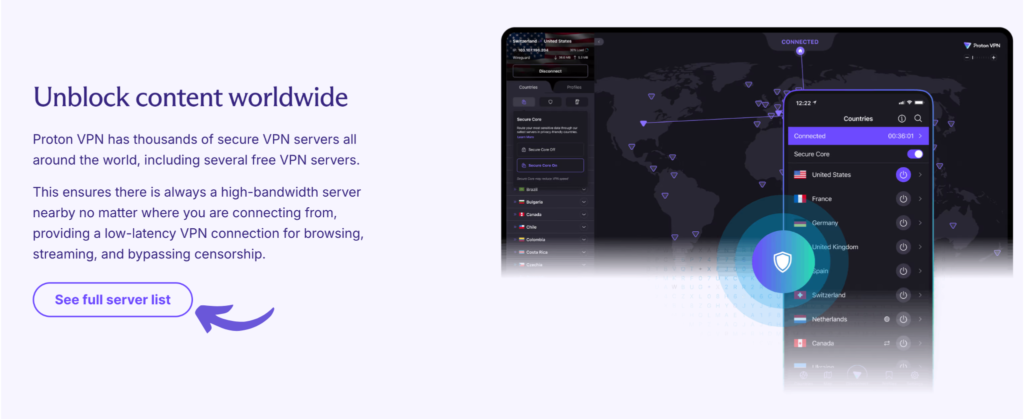1024x419 pixels.
Task: Expand the Bulgaria row chevron
Action: pyautogui.click(x=584, y=202)
